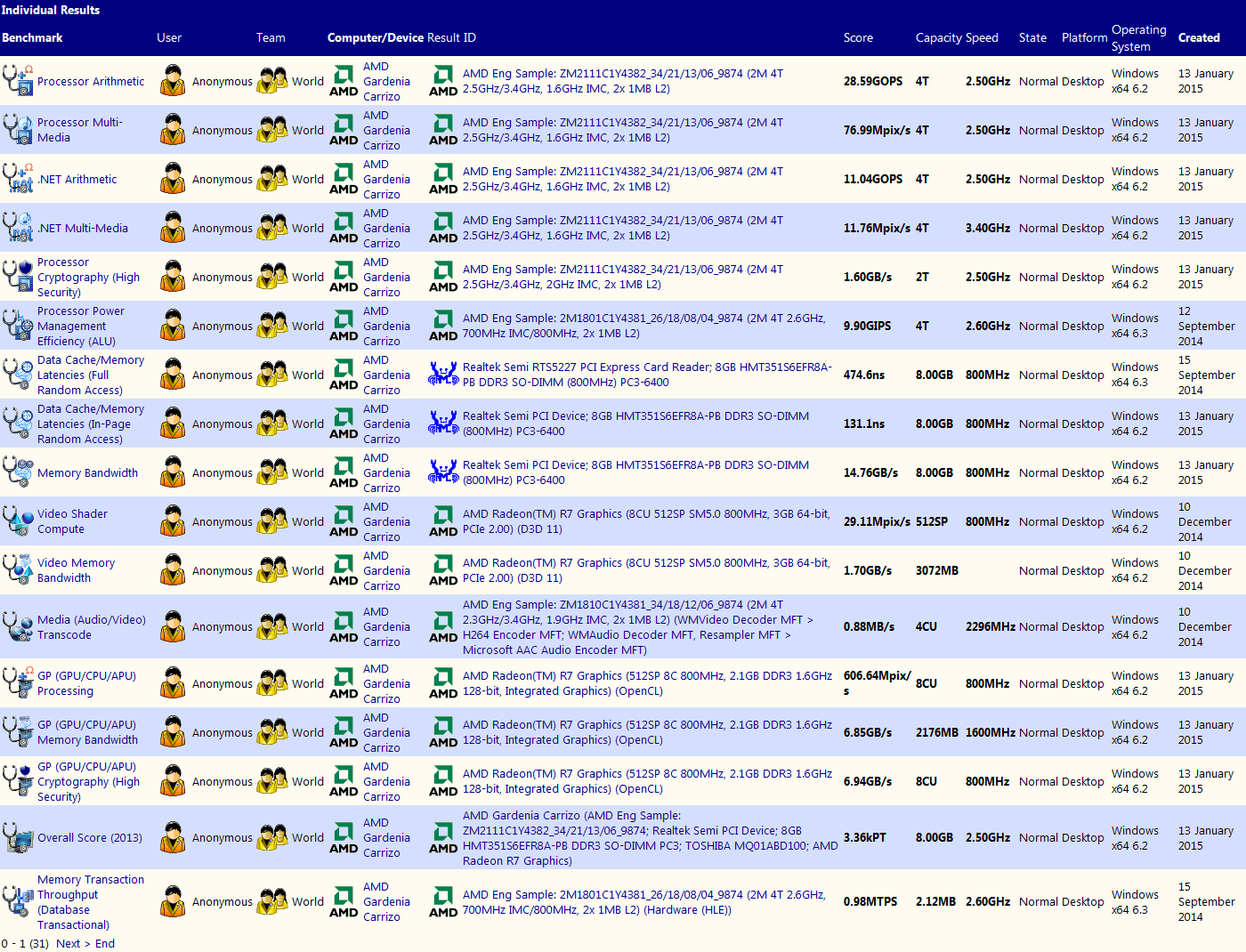Click the Benchmark column header
The image size is (1246, 952).
click(32, 37)
